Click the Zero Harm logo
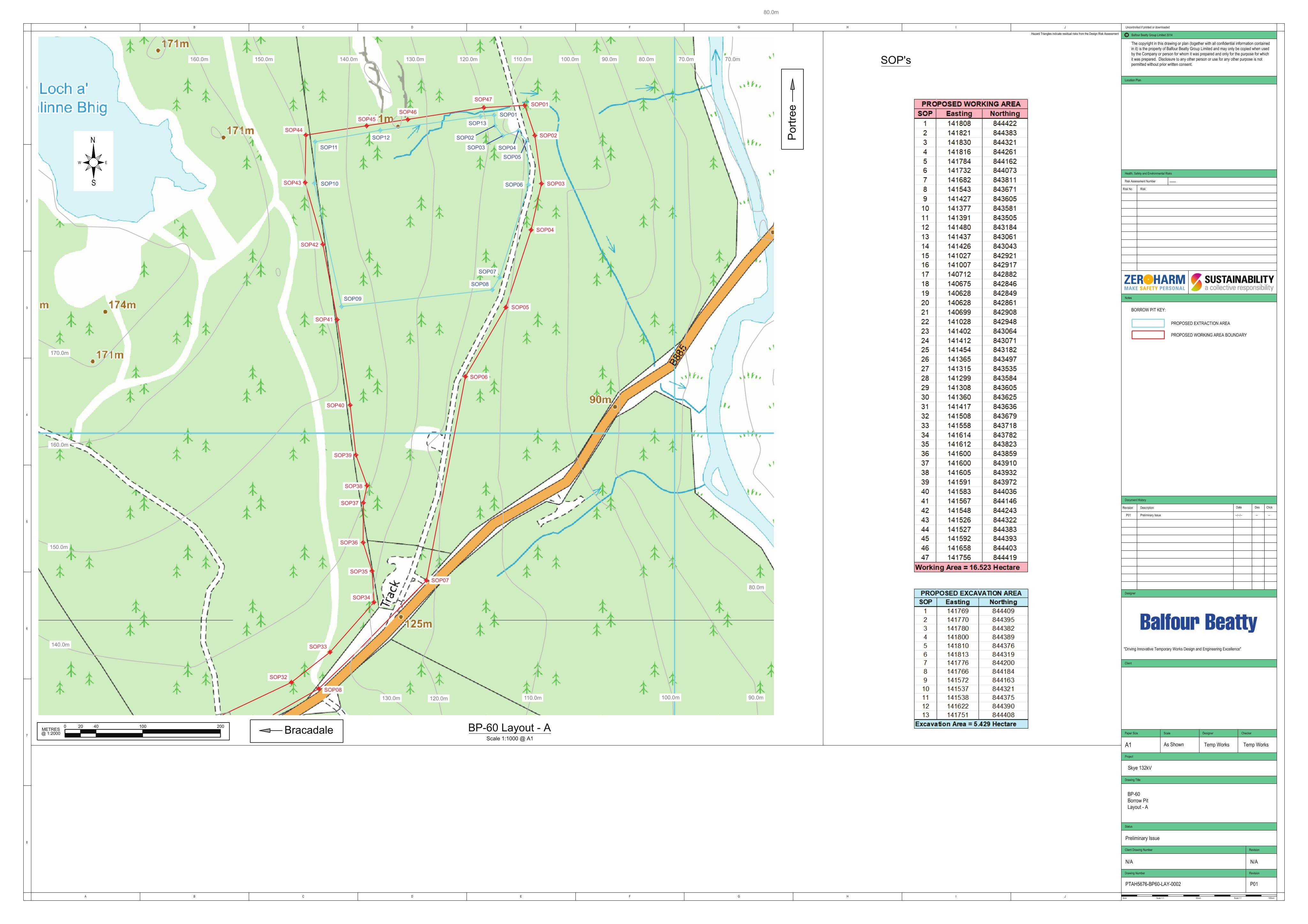Screen dimensions: 1308x924 click(x=1154, y=282)
